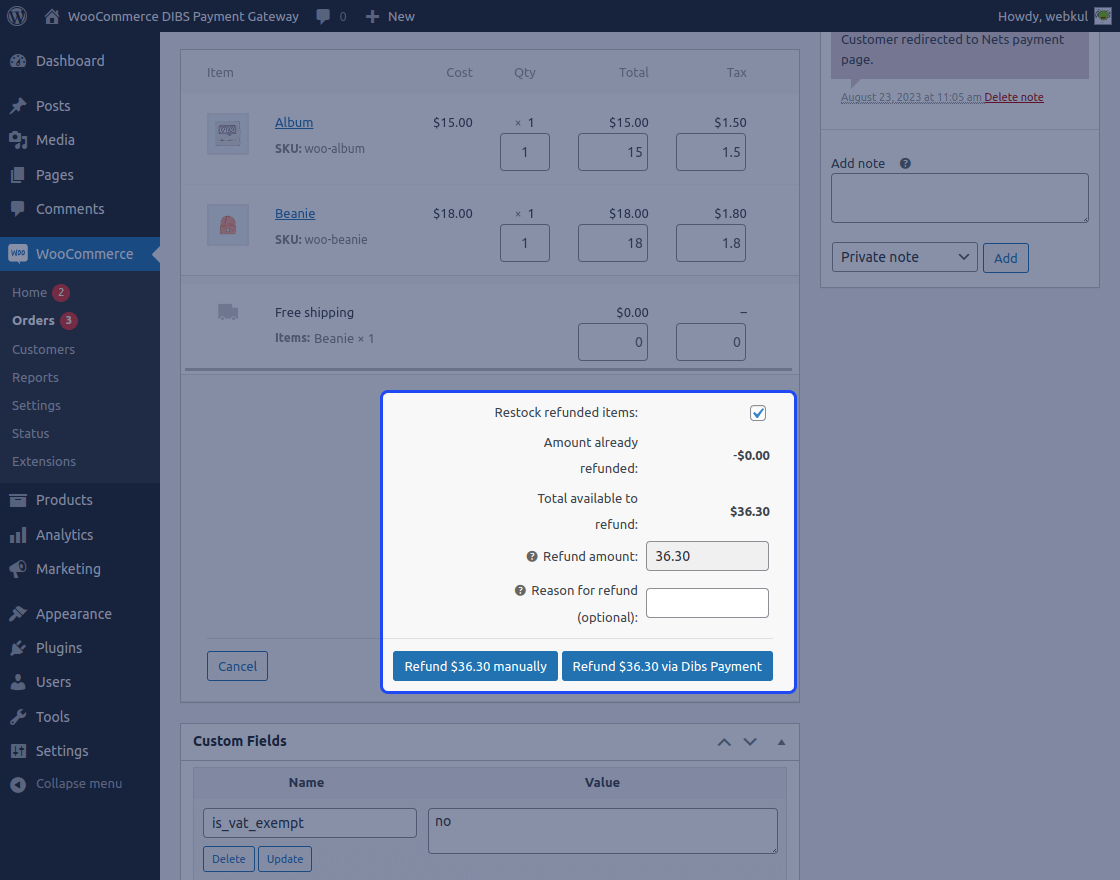Click the Dashboard gauge icon

tap(19, 61)
